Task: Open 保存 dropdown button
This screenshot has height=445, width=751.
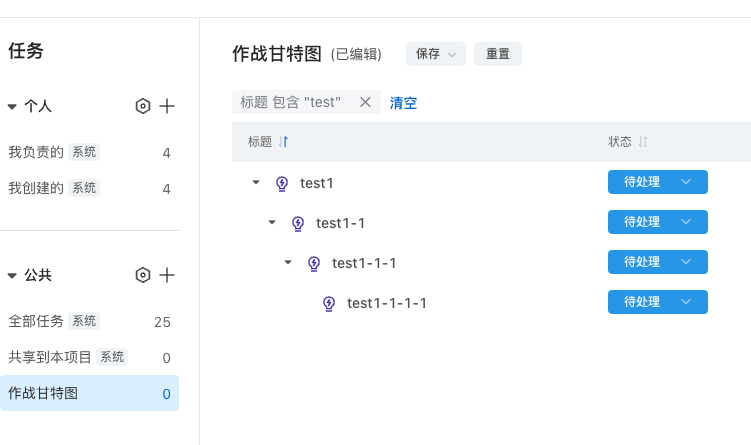Action: point(436,54)
